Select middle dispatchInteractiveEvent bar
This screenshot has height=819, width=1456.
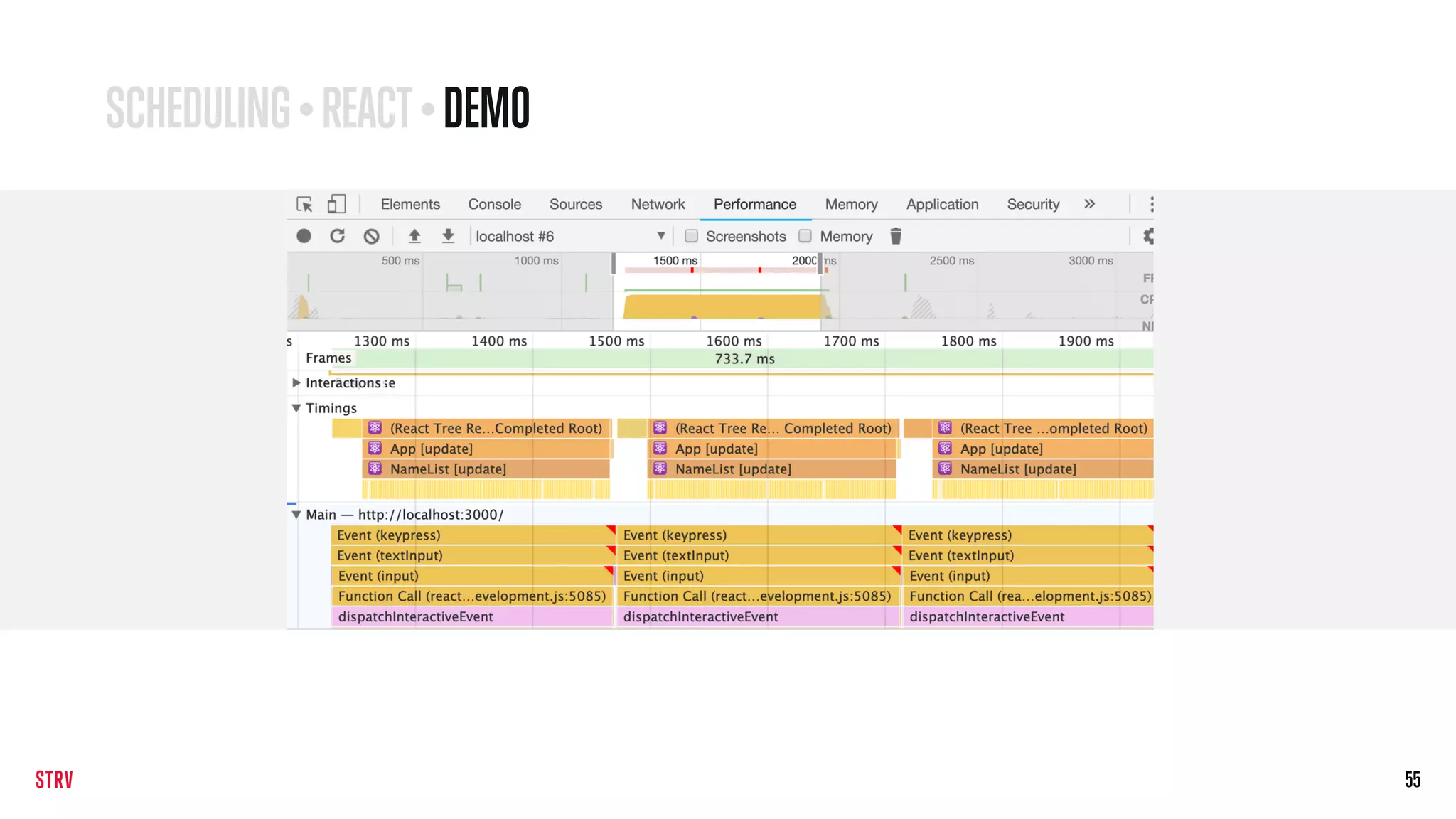click(x=759, y=616)
